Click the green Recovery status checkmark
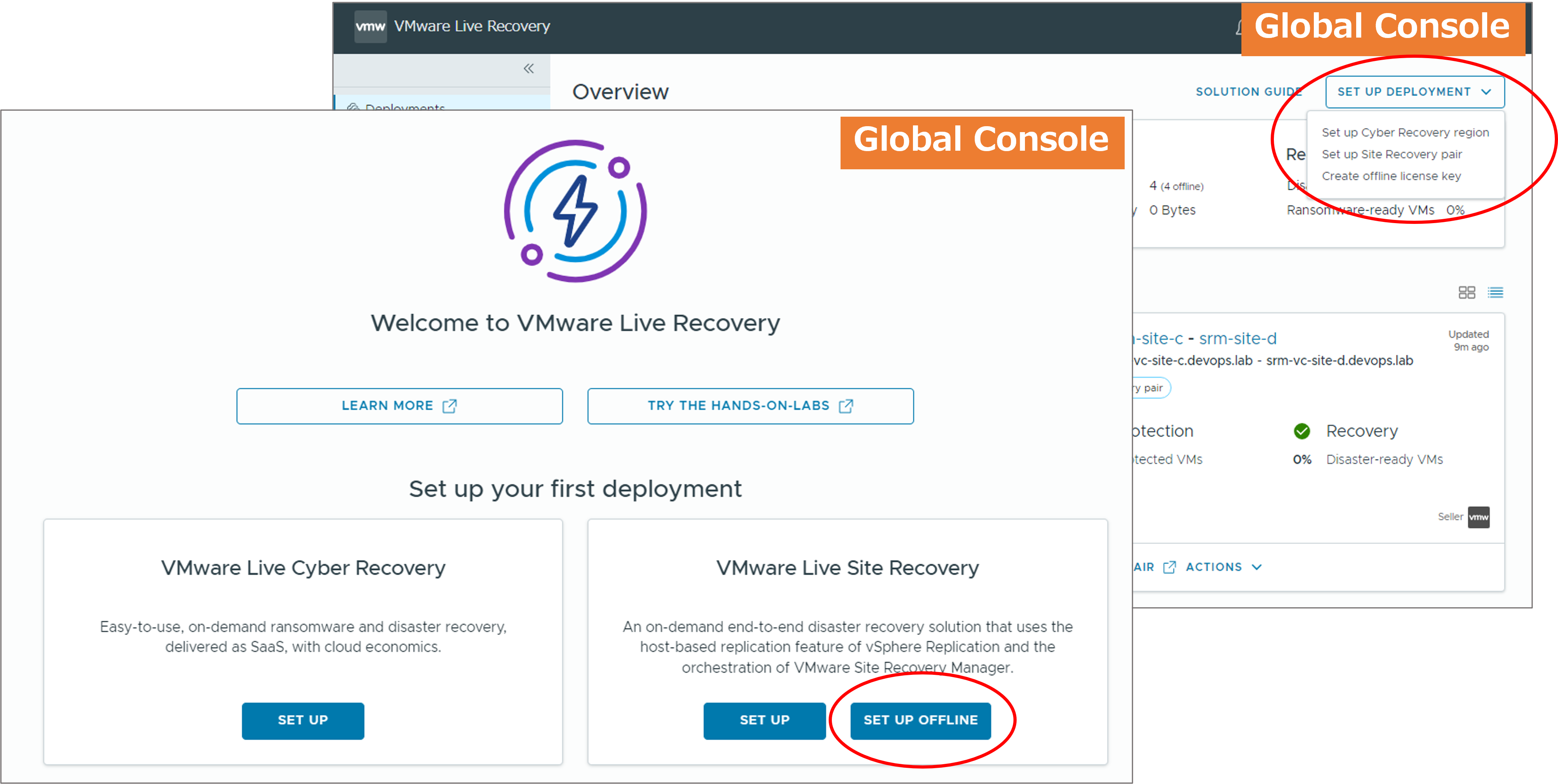1558x784 pixels. (x=1302, y=431)
